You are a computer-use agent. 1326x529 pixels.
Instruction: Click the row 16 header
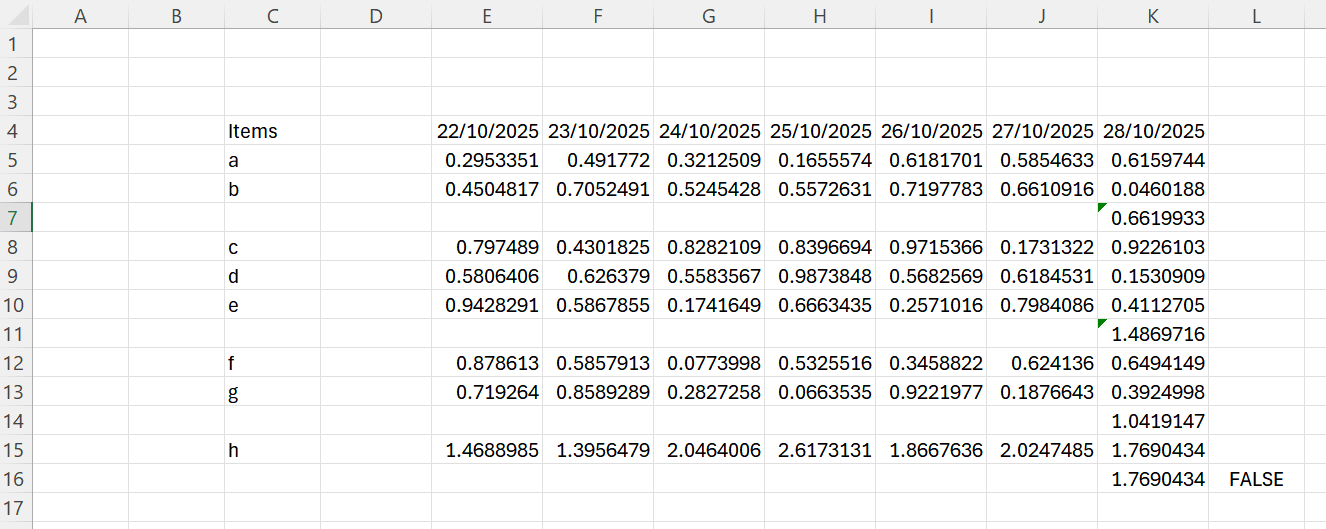tap(16, 480)
